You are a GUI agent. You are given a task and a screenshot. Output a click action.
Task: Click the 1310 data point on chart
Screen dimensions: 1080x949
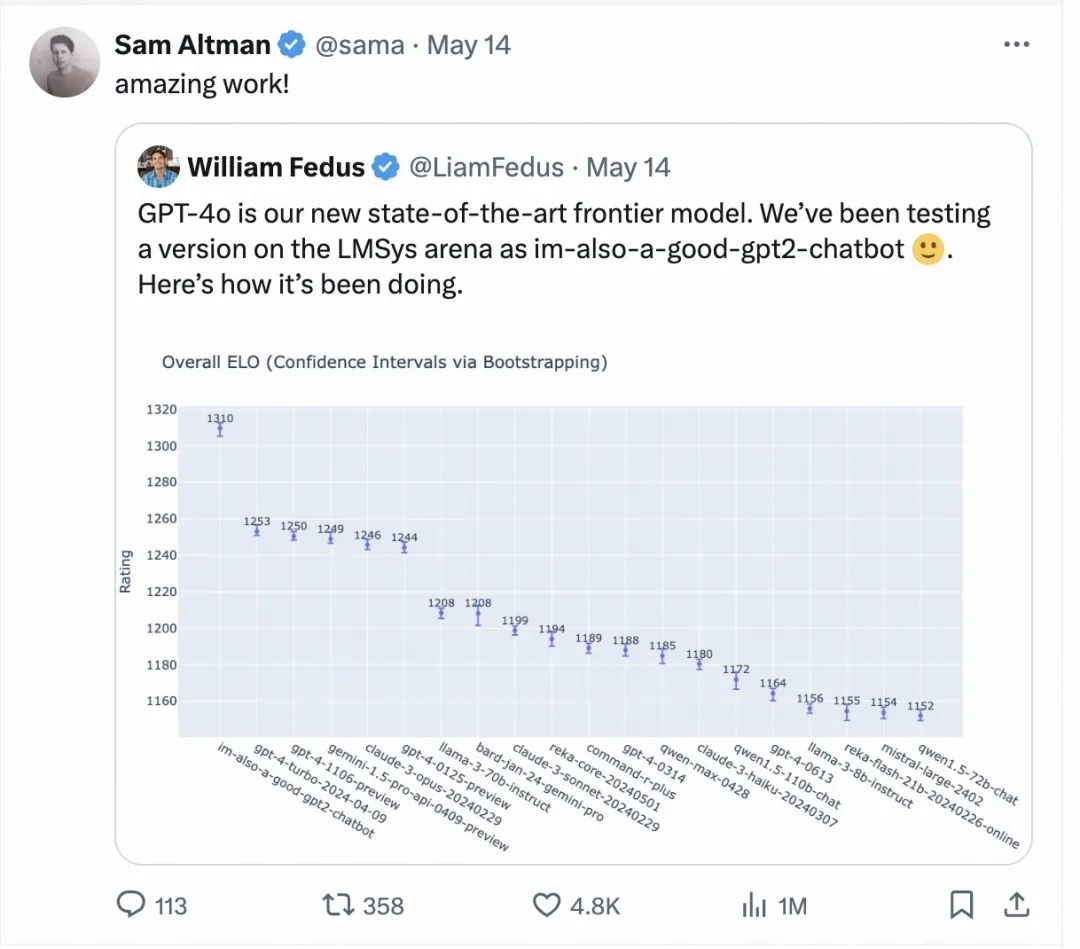pyautogui.click(x=220, y=429)
